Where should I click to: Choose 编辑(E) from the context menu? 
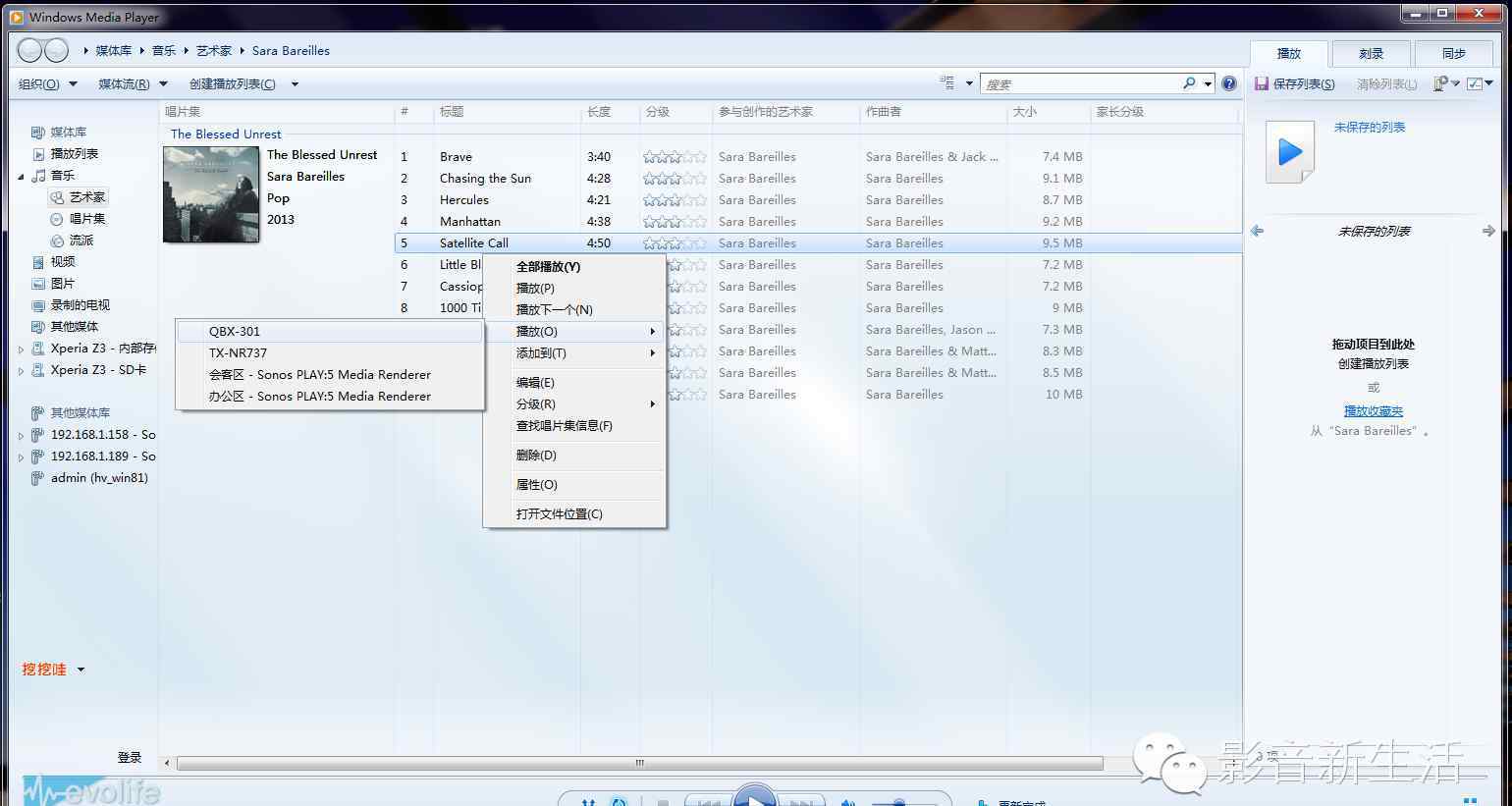coord(575,382)
